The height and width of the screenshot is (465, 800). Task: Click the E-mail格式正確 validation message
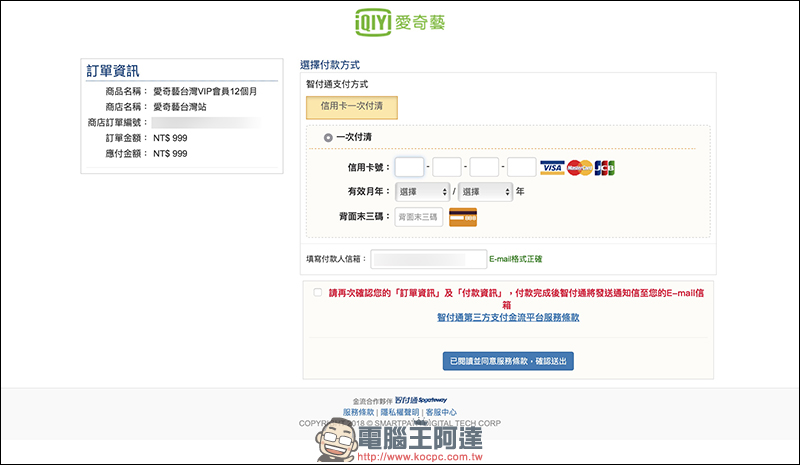(515, 259)
